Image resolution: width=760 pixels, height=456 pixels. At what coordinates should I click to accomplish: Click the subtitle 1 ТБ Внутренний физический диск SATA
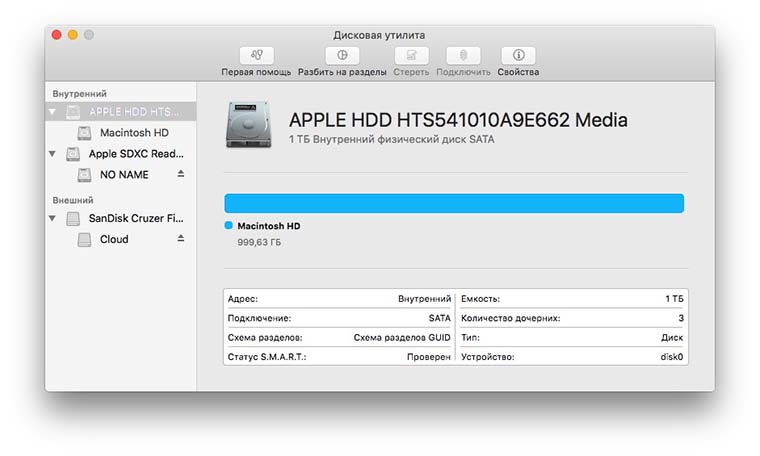coord(392,140)
